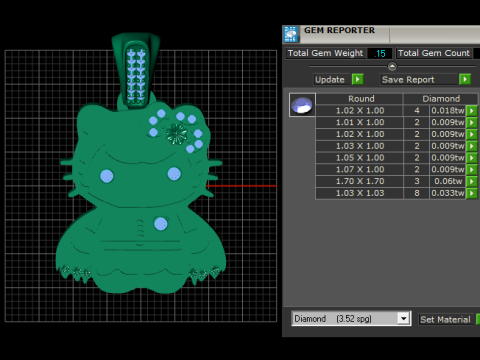Screen dimensions: 480x360
Task: Click the 0.06tw weight cell
Action: [x=448, y=181]
